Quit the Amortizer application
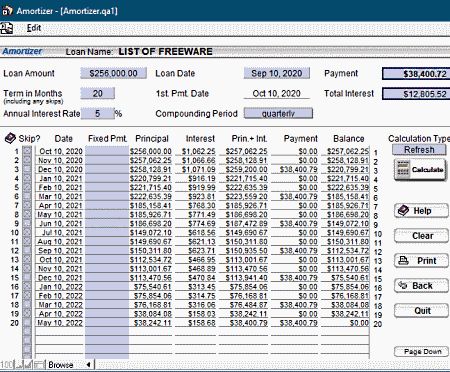 [x=421, y=311]
